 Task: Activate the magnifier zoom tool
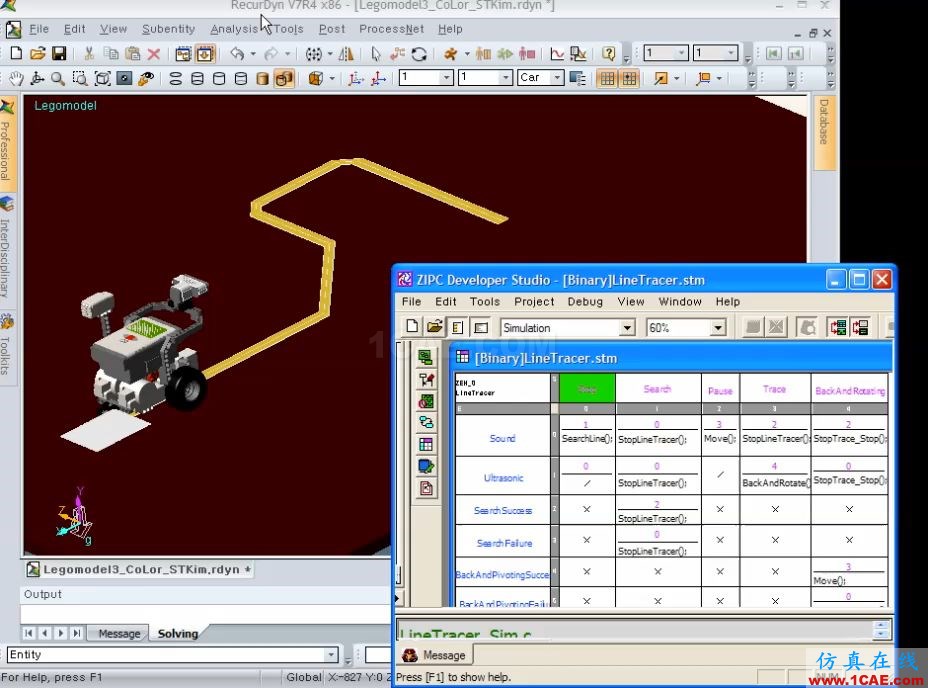pyautogui.click(x=57, y=78)
